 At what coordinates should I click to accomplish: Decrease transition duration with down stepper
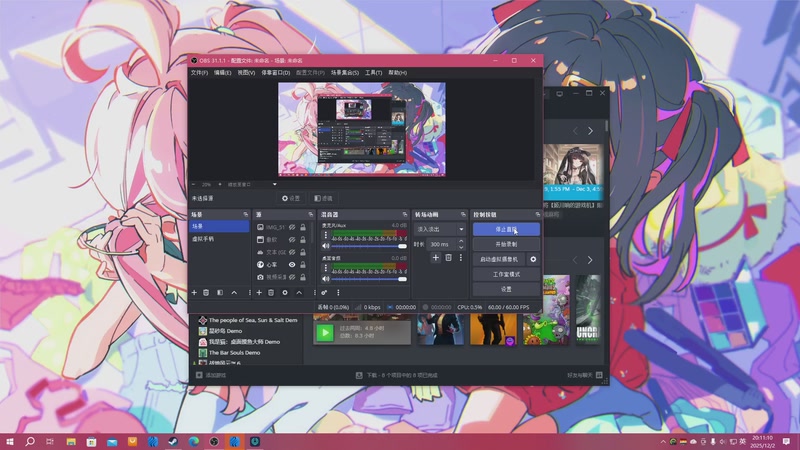click(x=461, y=247)
